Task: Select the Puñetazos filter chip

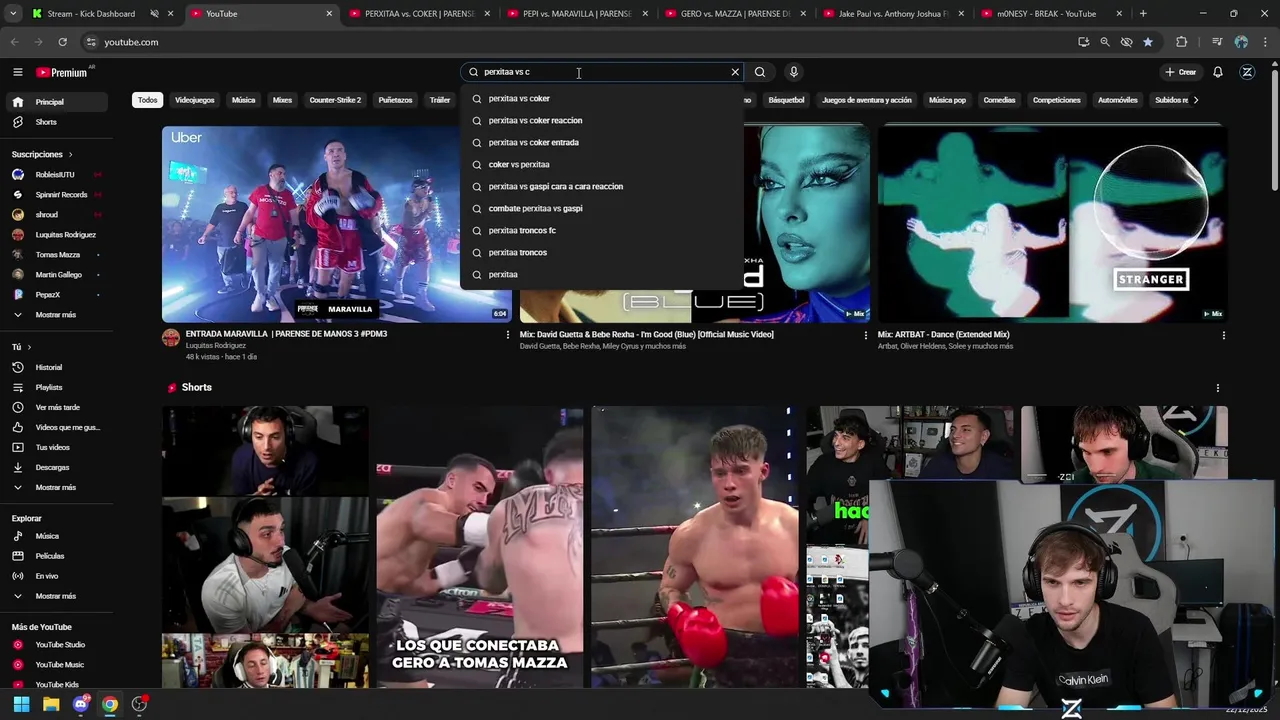Action: (395, 100)
